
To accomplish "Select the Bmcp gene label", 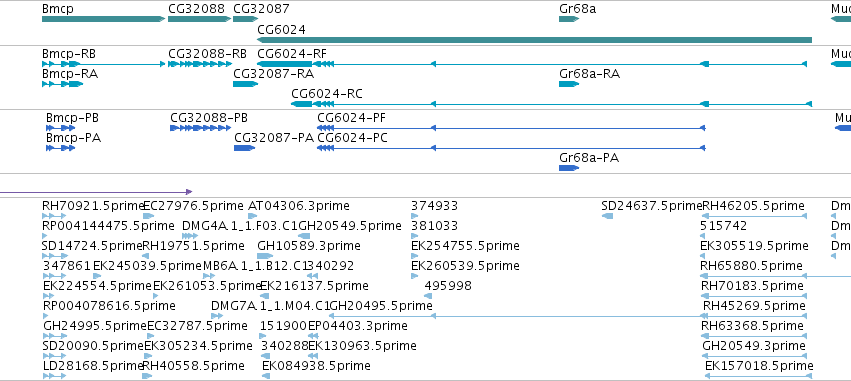I will 58,9.
